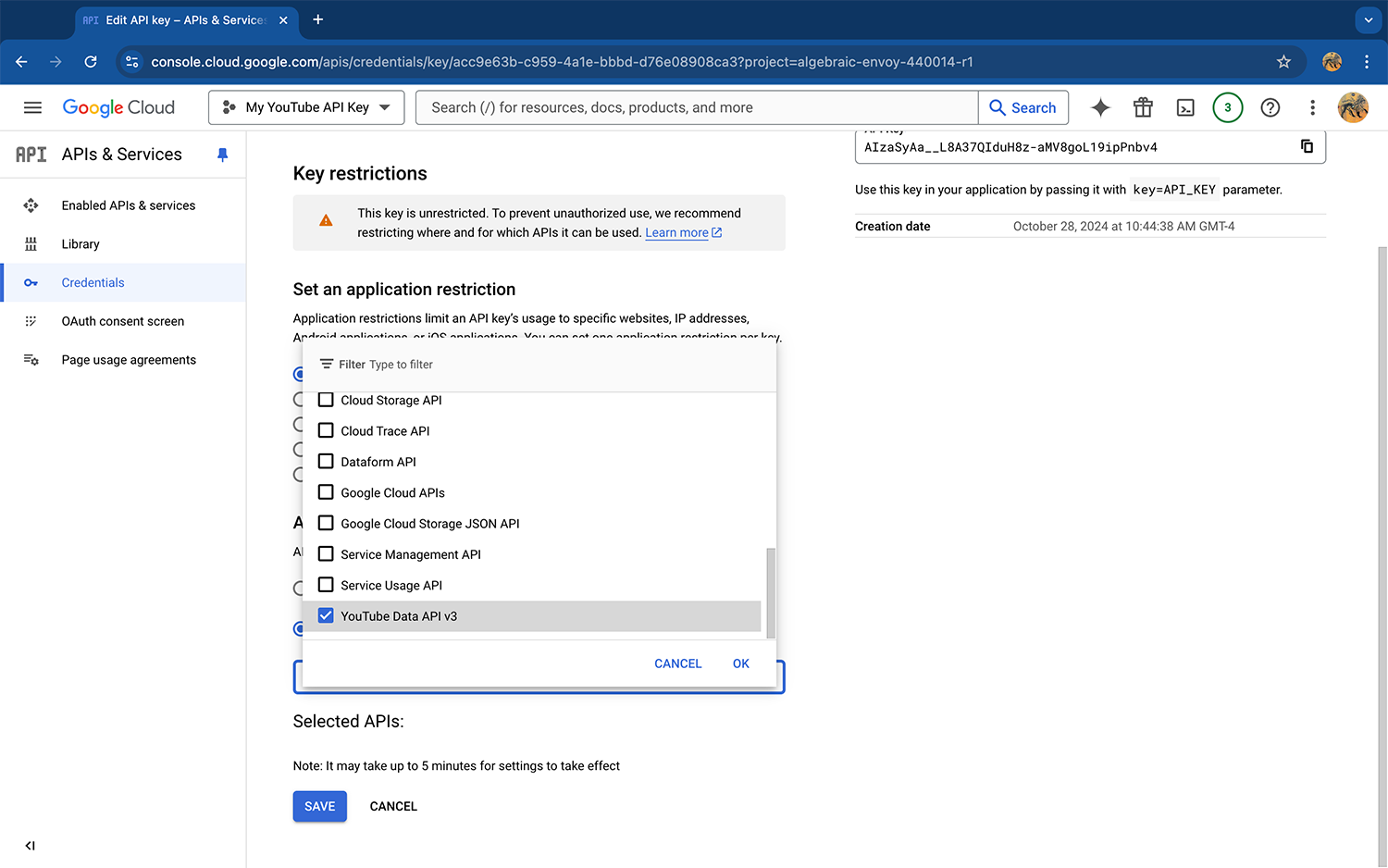This screenshot has height=868, width=1388.
Task: Open Gemini AI assistant sparkle icon
Action: tap(1100, 107)
